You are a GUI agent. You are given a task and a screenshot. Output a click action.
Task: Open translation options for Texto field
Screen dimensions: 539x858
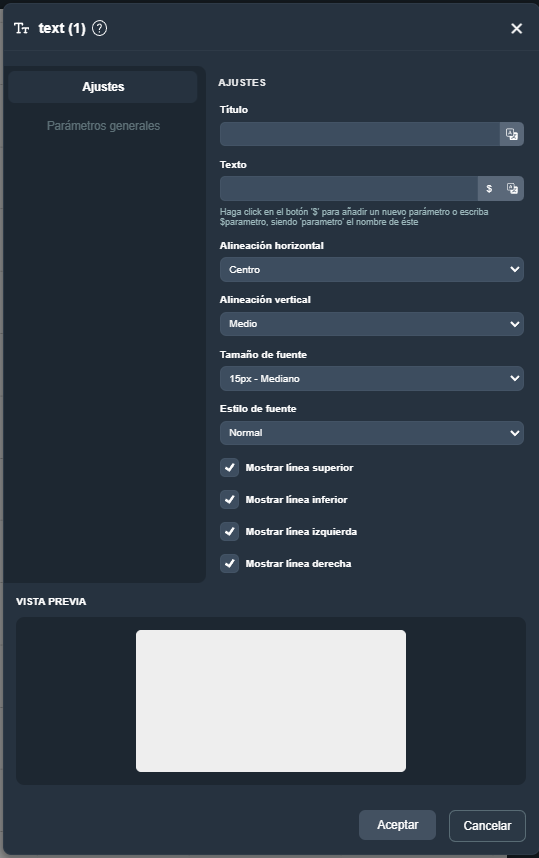pyautogui.click(x=512, y=188)
